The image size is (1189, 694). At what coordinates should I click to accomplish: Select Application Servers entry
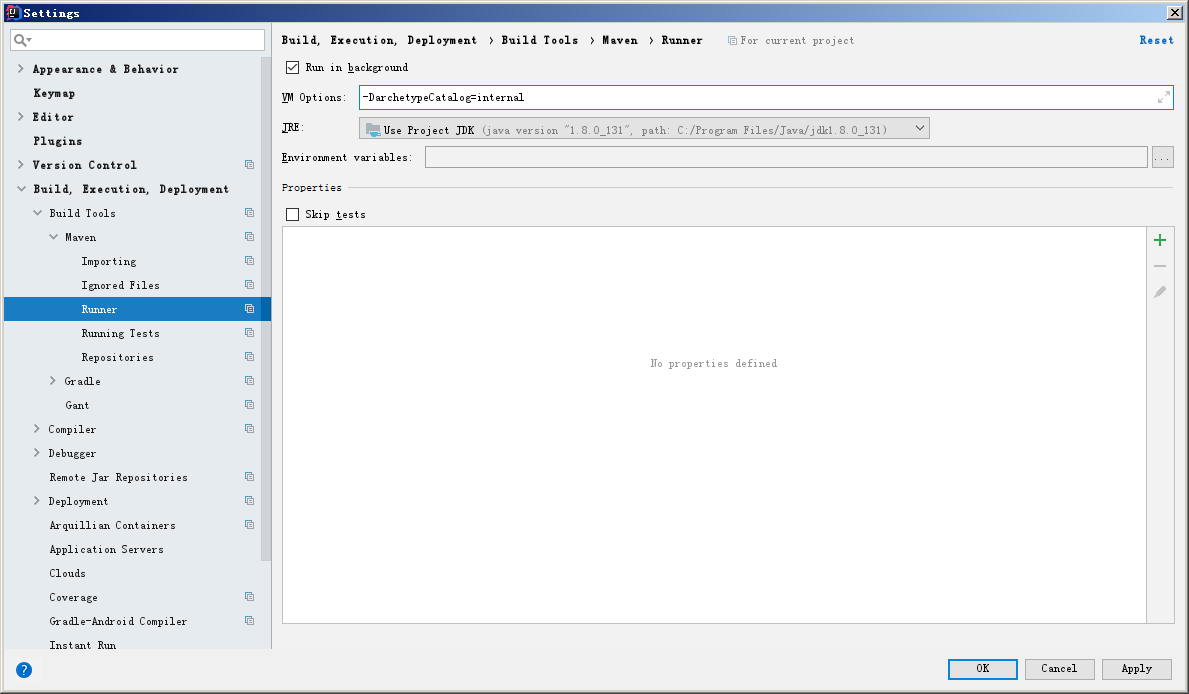pyautogui.click(x=107, y=550)
